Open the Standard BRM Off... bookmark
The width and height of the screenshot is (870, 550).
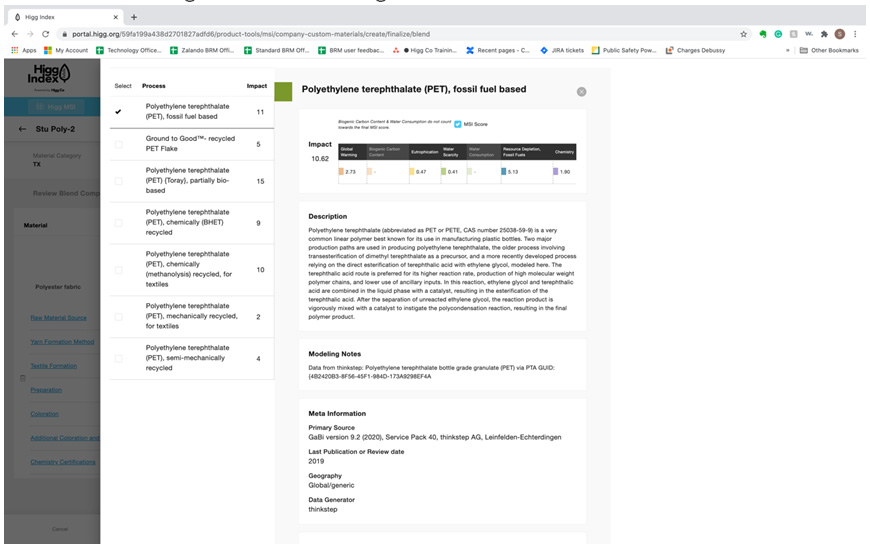coord(276,50)
